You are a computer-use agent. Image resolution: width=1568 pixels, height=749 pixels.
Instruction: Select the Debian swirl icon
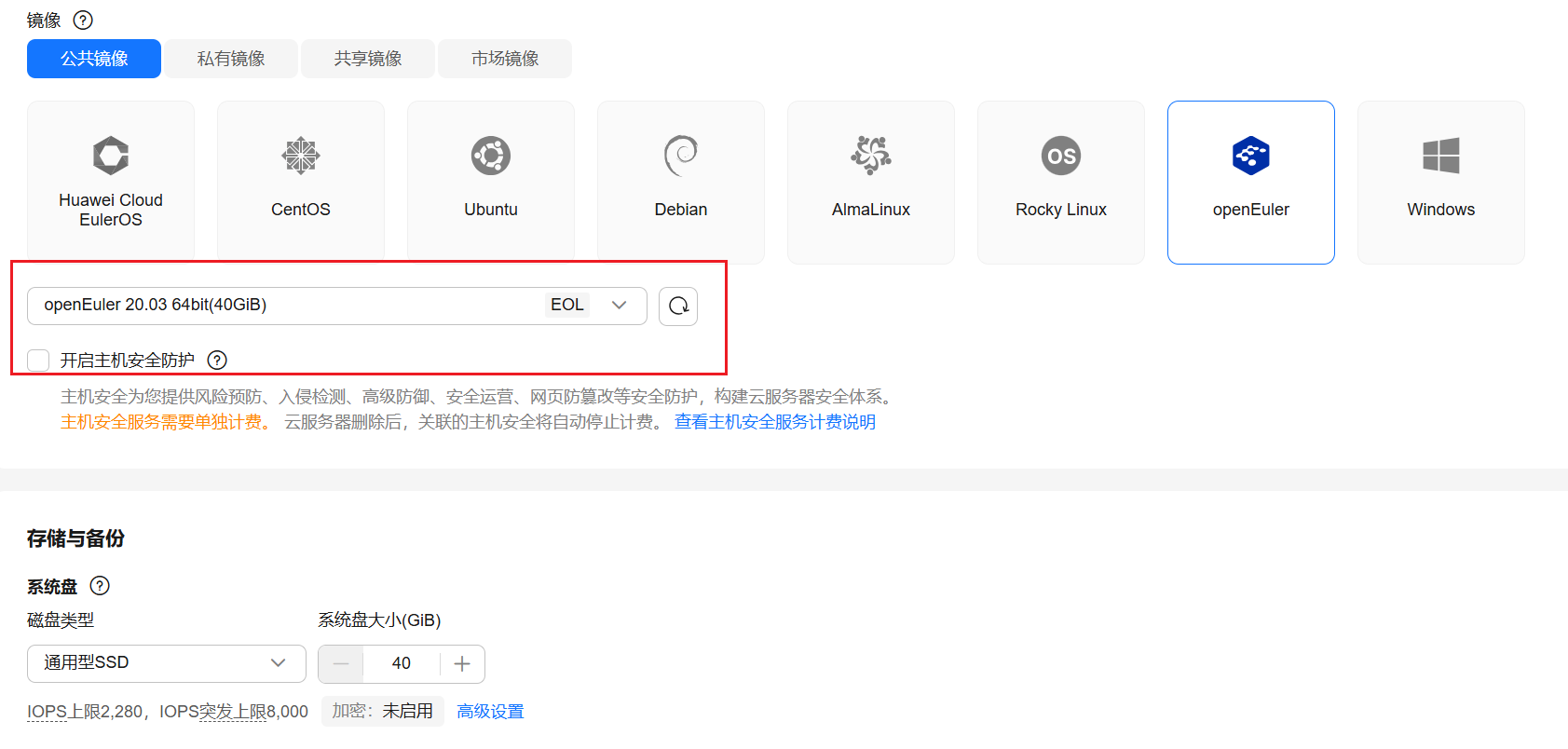click(681, 156)
